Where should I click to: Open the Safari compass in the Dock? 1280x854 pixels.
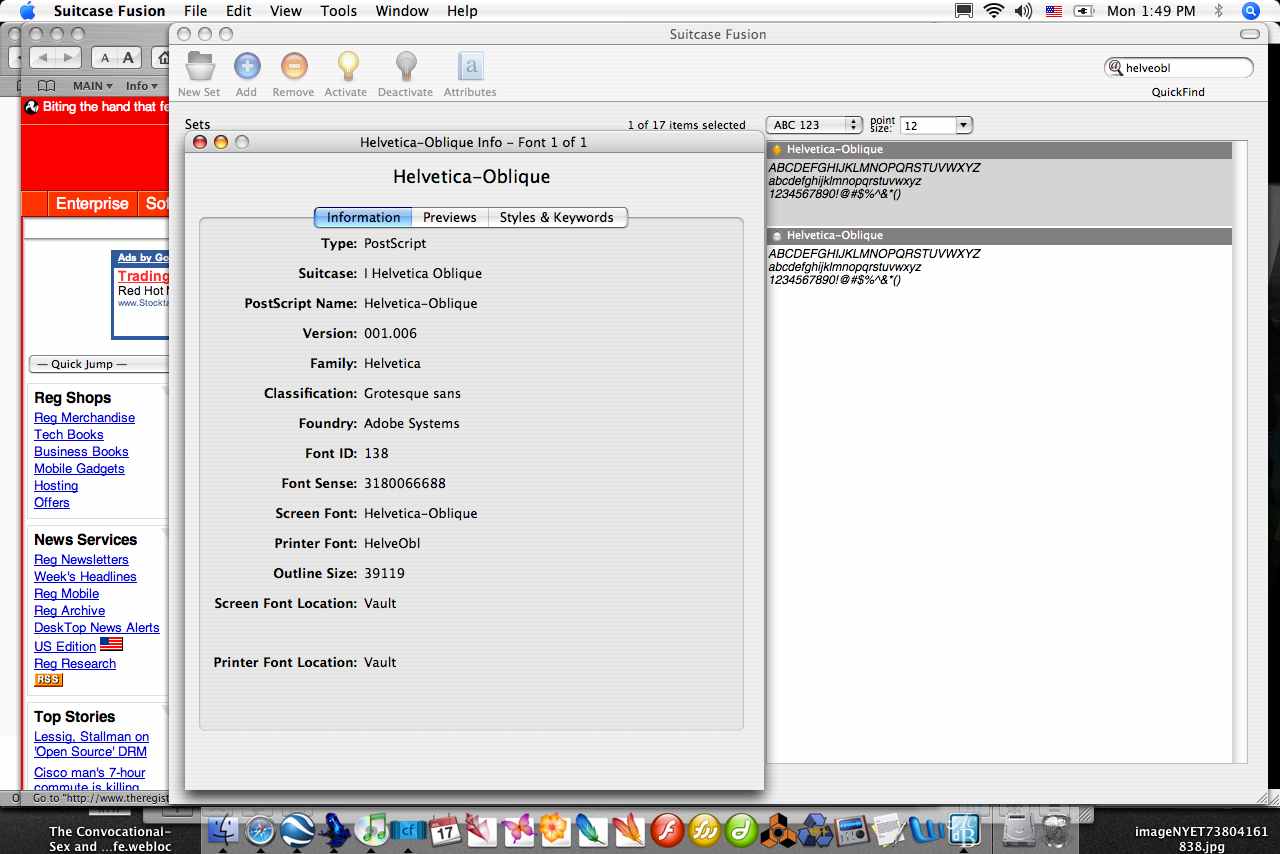pyautogui.click(x=260, y=829)
